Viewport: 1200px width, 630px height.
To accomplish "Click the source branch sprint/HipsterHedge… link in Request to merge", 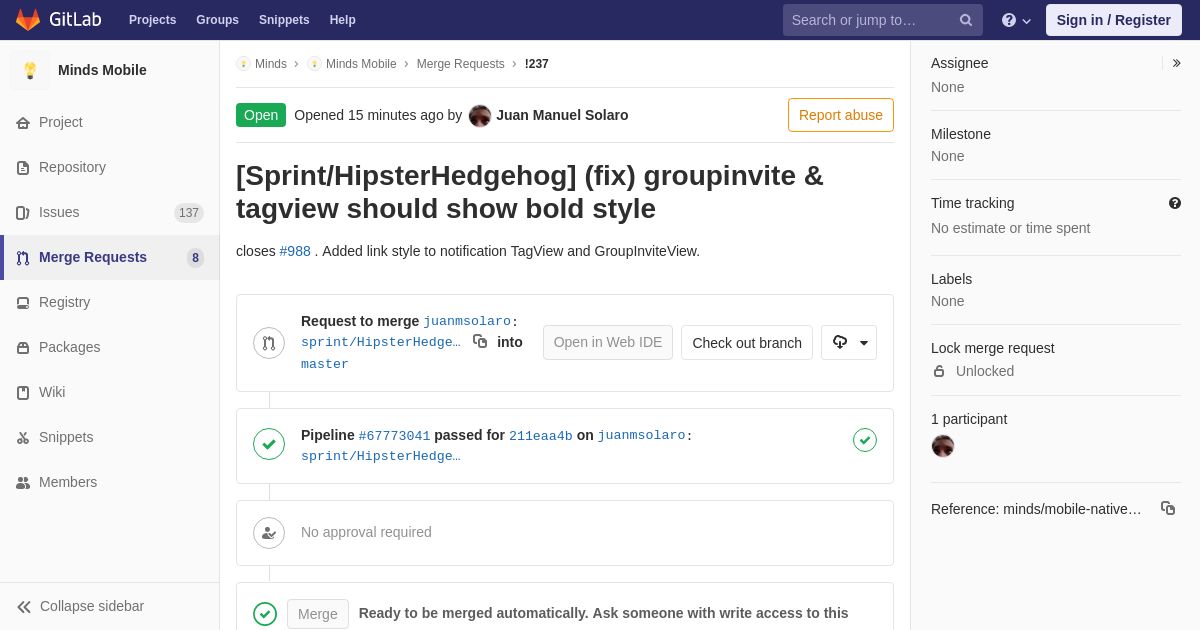I will 381,342.
